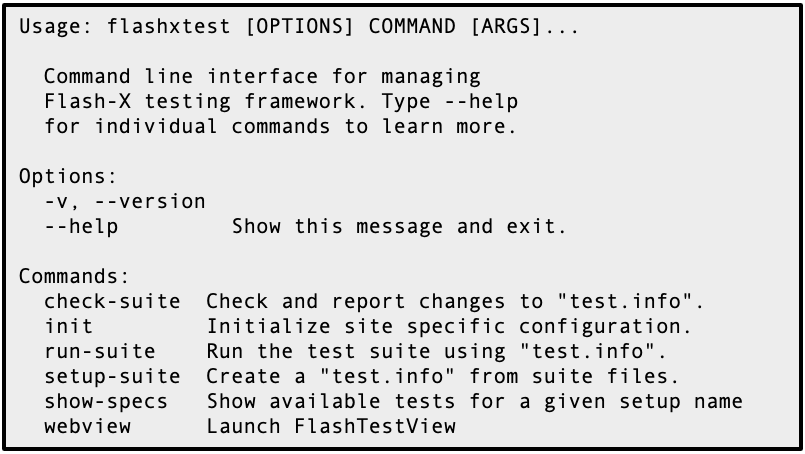Click the word flashxtest in the usage line

tap(169, 28)
